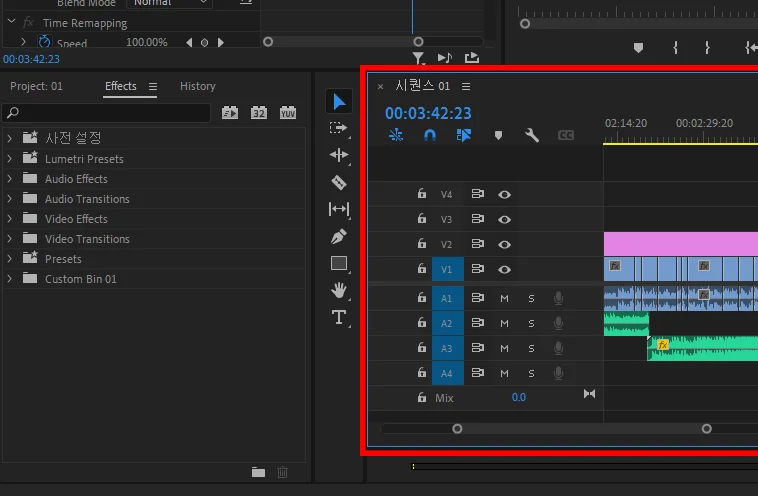Toggle V1 track targeting
This screenshot has width=758, height=496.
tap(447, 269)
